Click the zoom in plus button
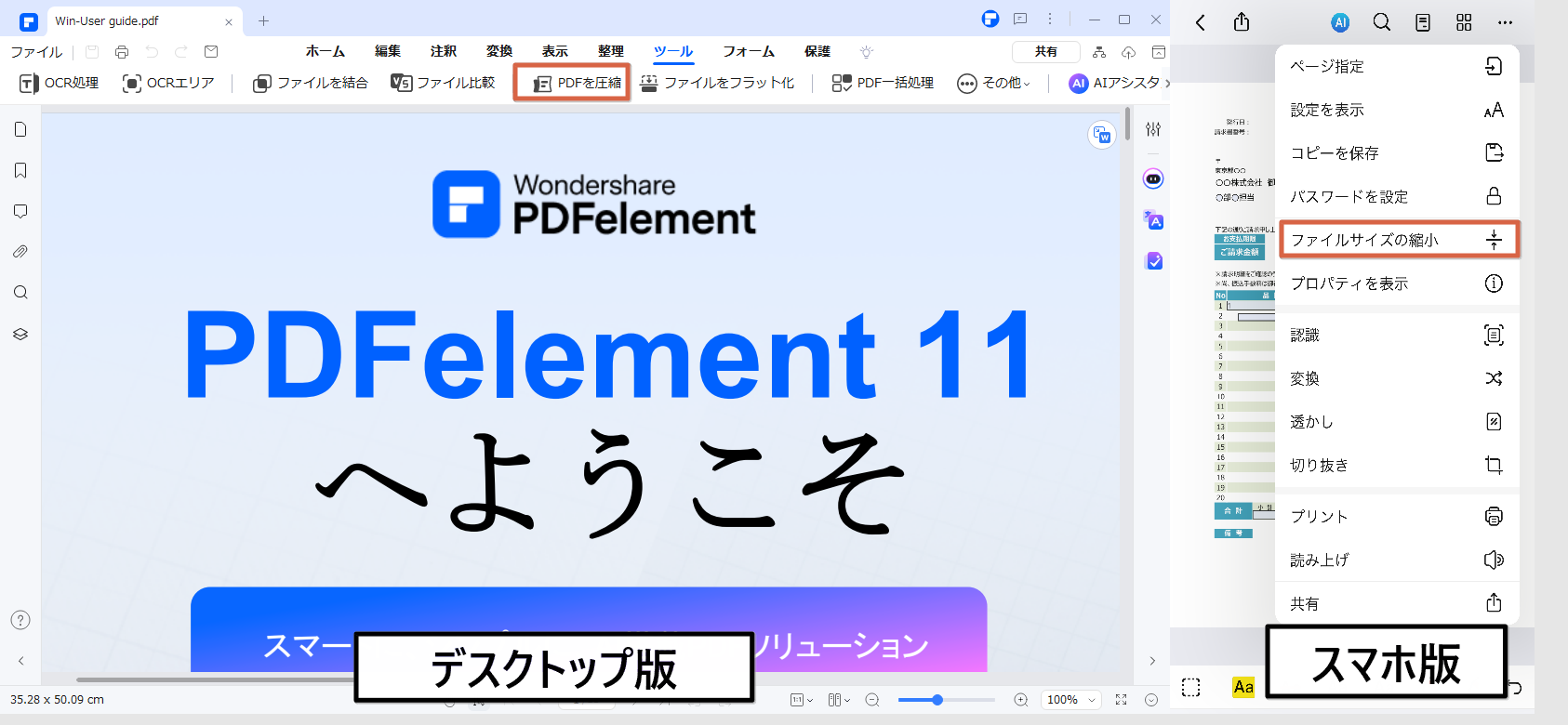1568x725 pixels. (1021, 700)
